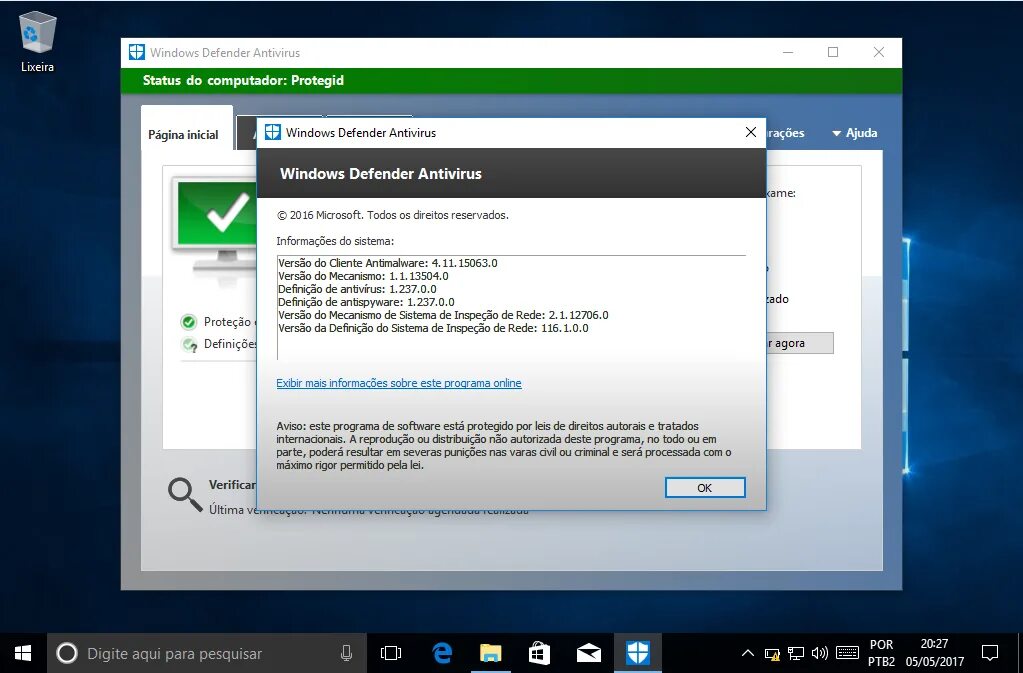
Task: Open the Windows Start menu
Action: coord(23,653)
